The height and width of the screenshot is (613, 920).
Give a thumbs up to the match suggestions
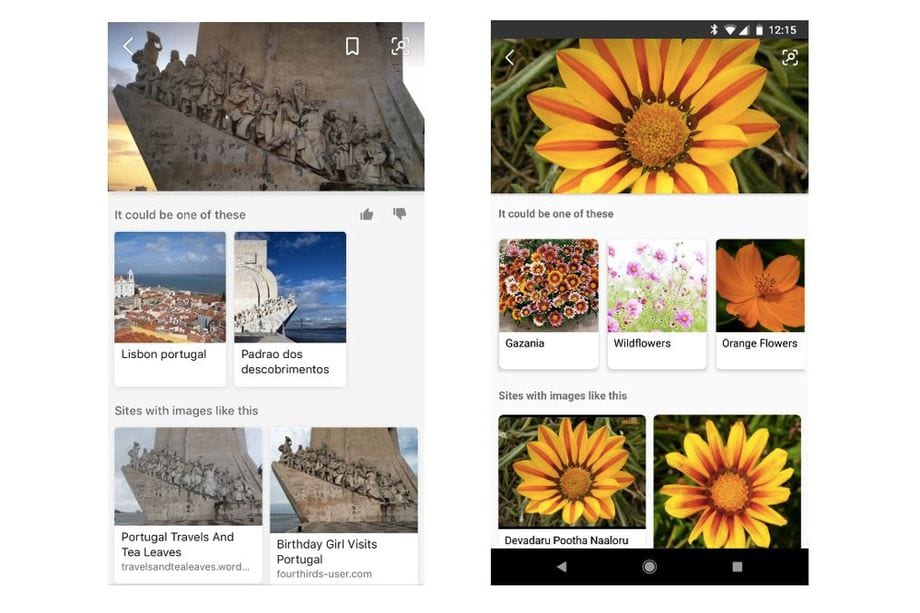click(366, 214)
